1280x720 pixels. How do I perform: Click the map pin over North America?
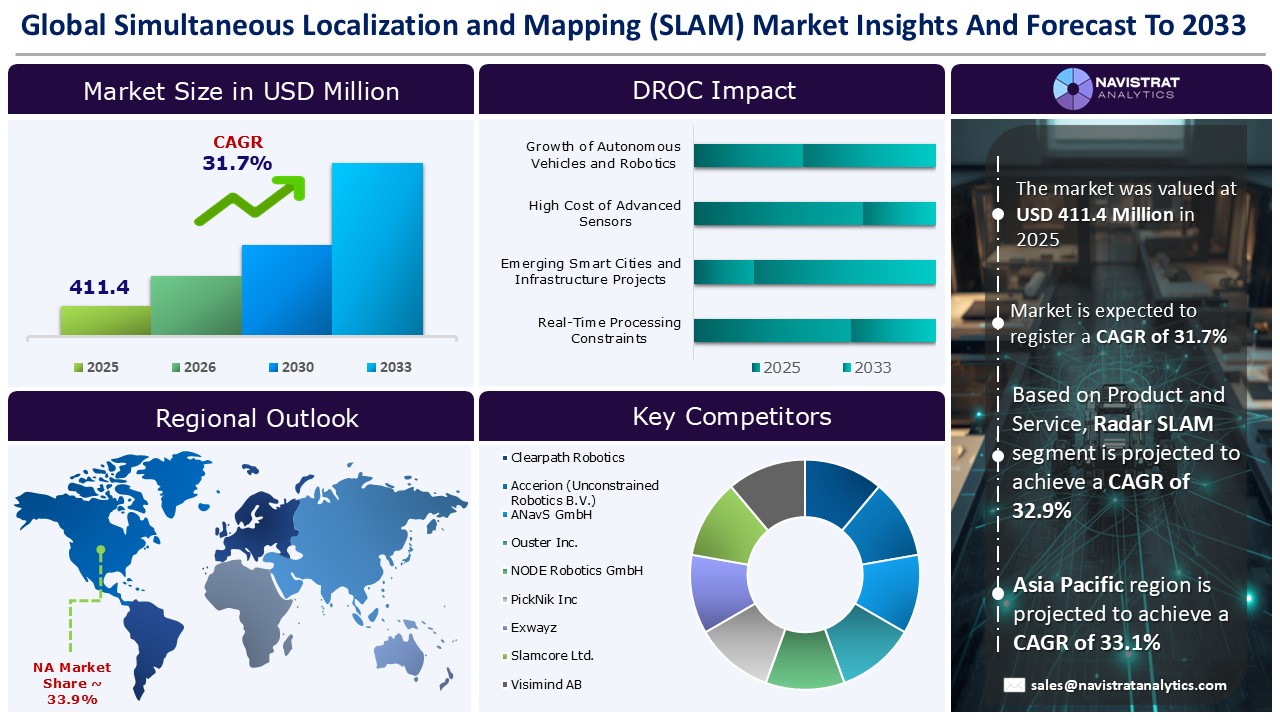pyautogui.click(x=99, y=551)
